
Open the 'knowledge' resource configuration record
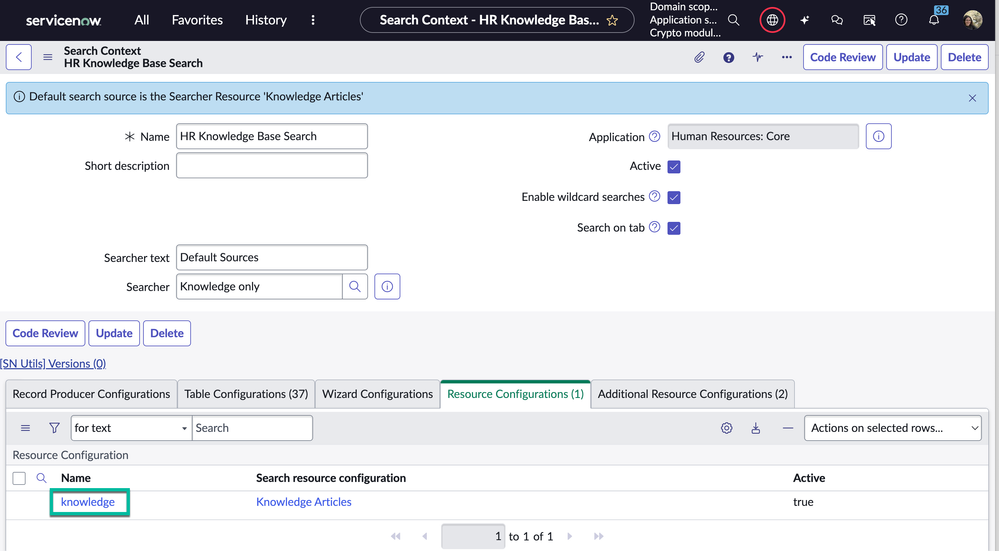(88, 502)
